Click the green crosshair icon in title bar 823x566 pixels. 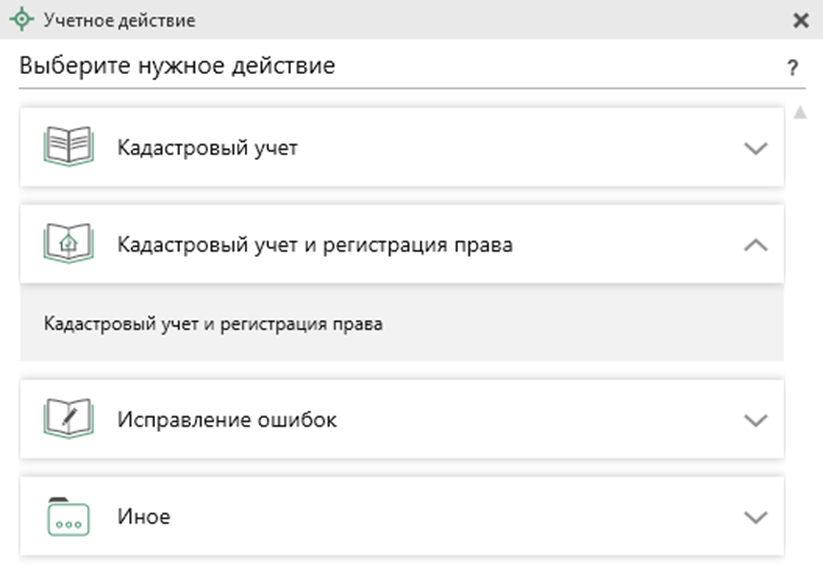(x=22, y=19)
